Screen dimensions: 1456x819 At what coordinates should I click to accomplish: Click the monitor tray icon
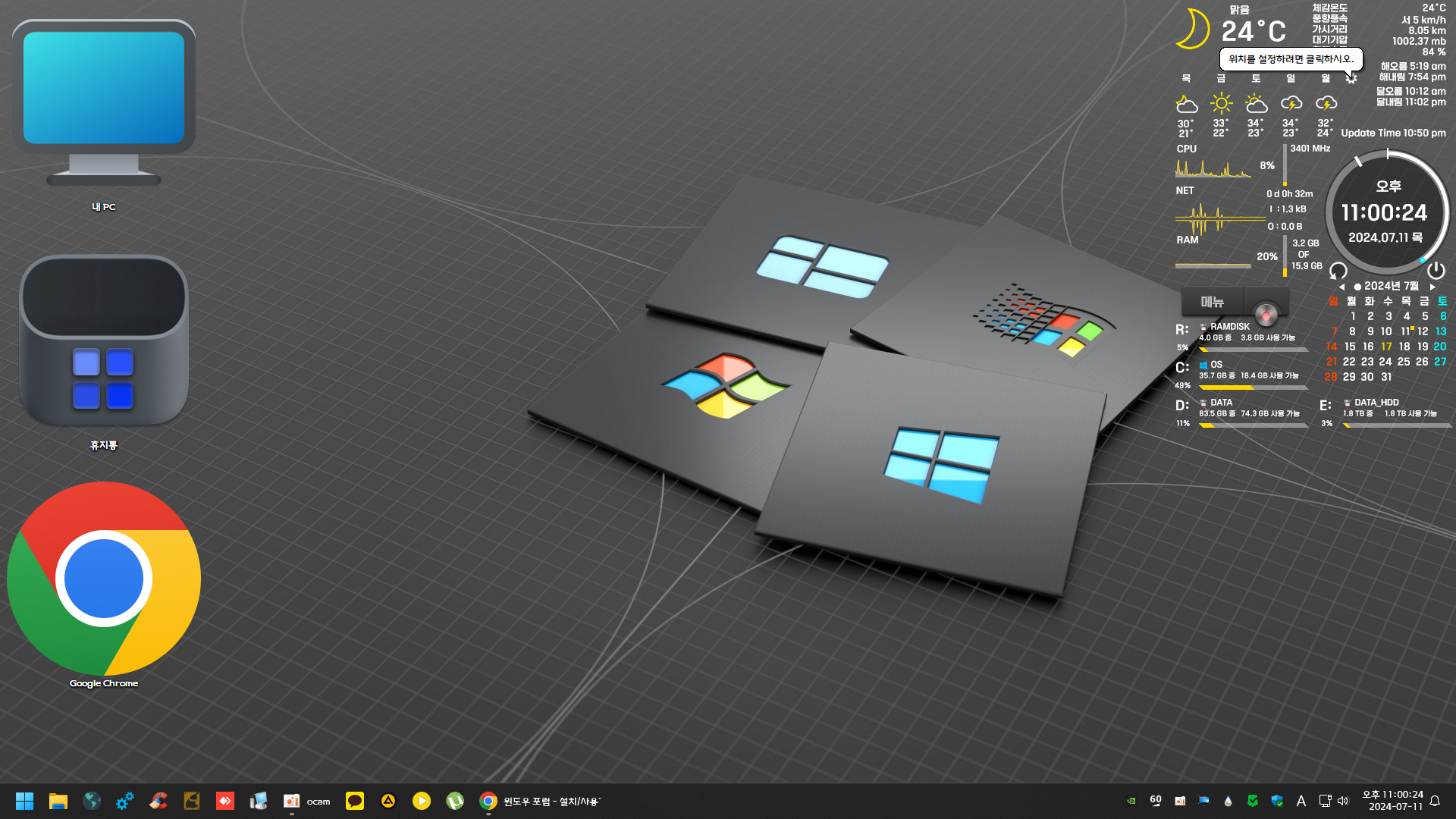[1204, 801]
